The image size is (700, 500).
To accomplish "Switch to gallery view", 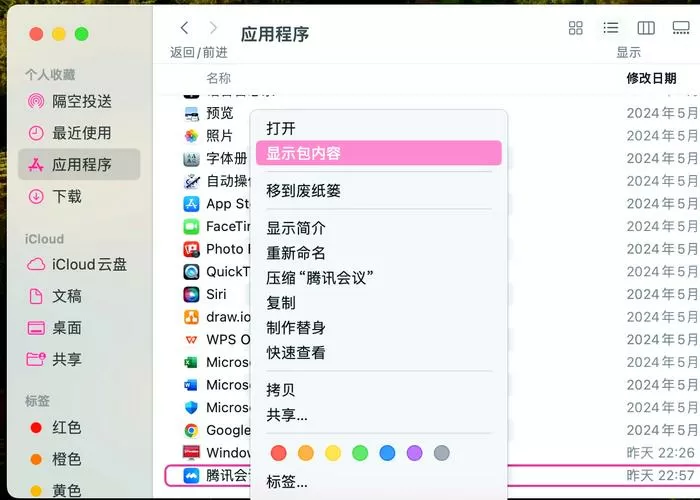I will tap(681, 28).
